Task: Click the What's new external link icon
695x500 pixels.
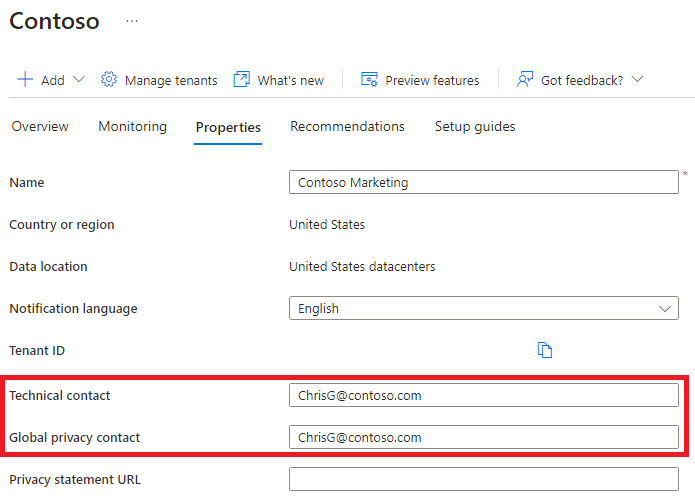Action: click(x=242, y=80)
